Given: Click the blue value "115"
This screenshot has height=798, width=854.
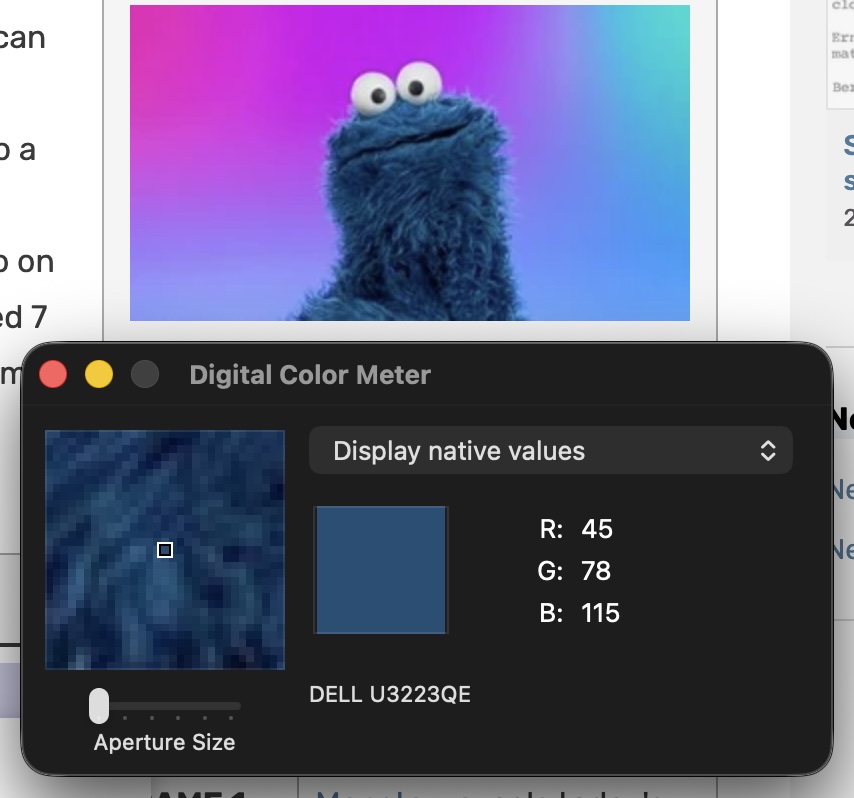Looking at the screenshot, I should point(600,613).
